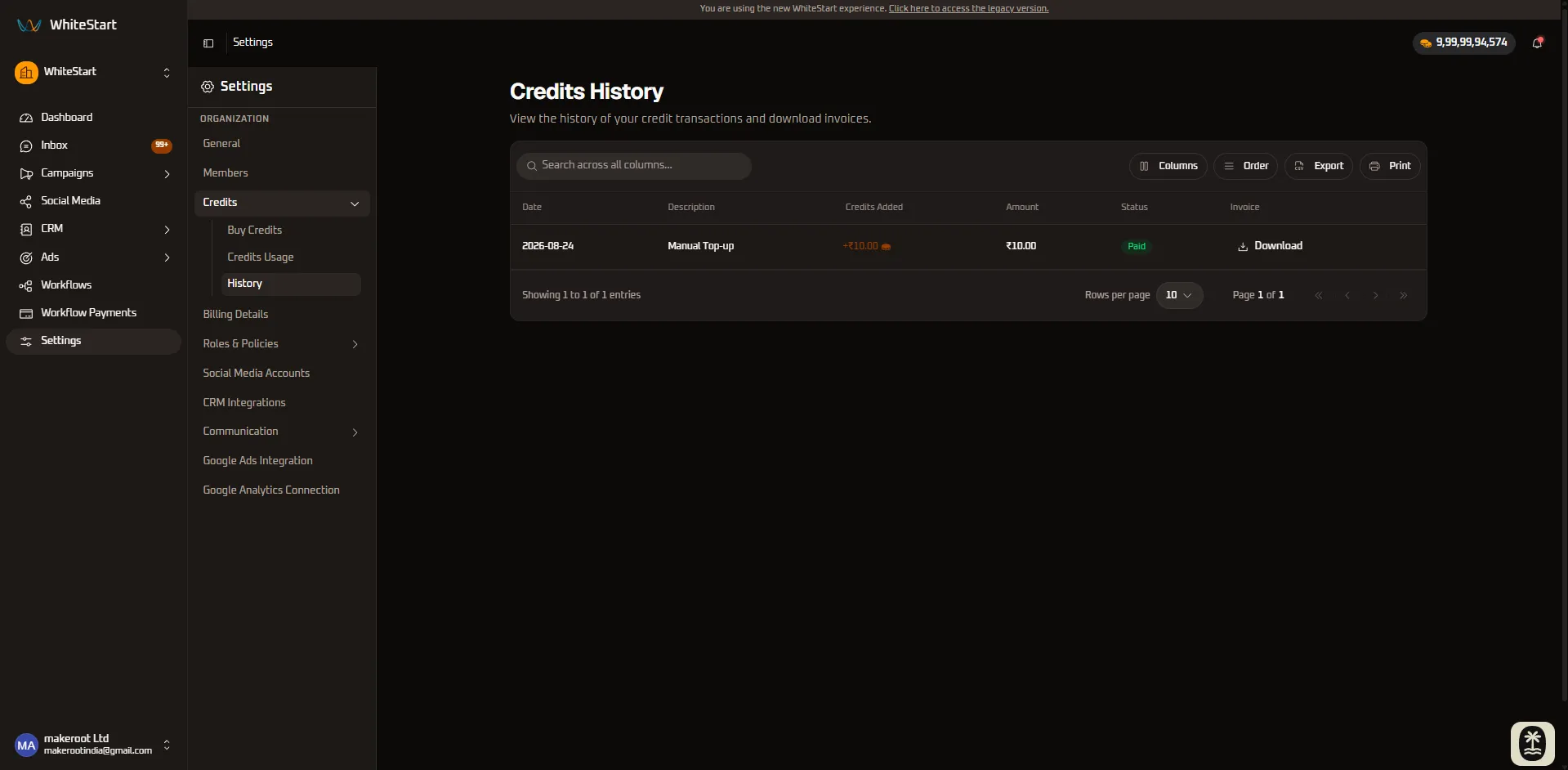Viewport: 1568px width, 770px height.
Task: Open the notifications bell
Action: (x=1537, y=43)
